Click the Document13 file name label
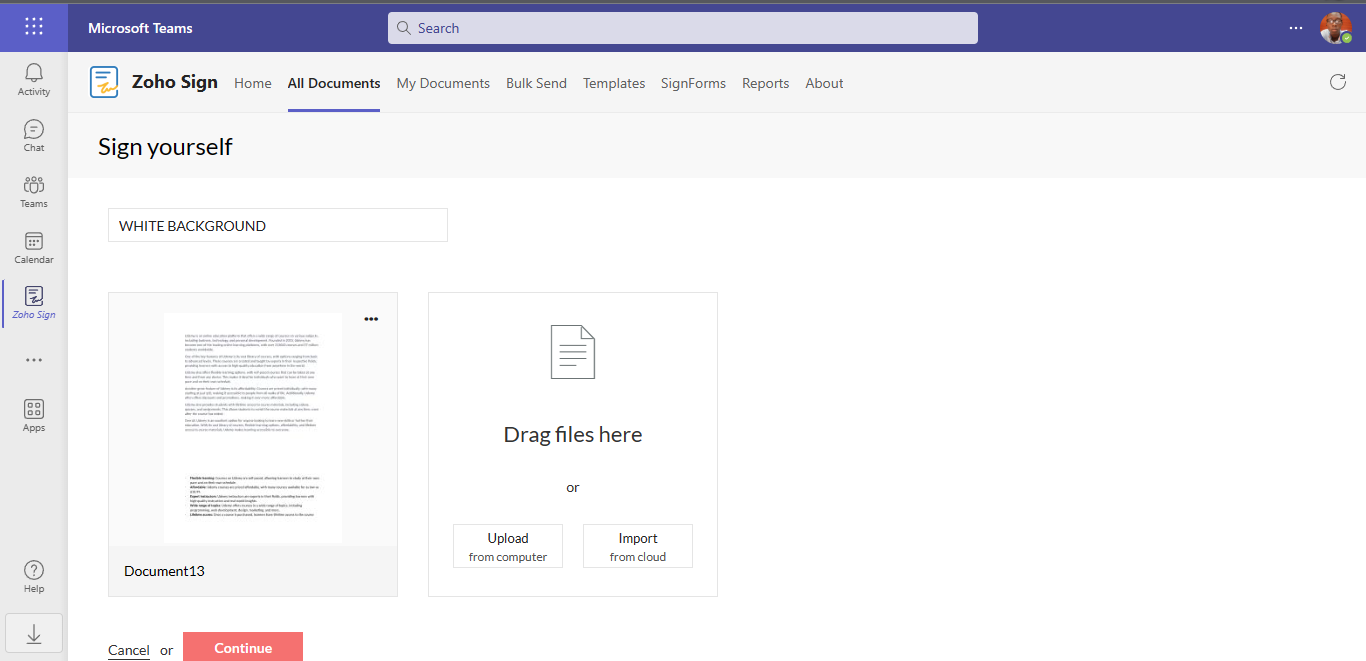 [x=164, y=571]
